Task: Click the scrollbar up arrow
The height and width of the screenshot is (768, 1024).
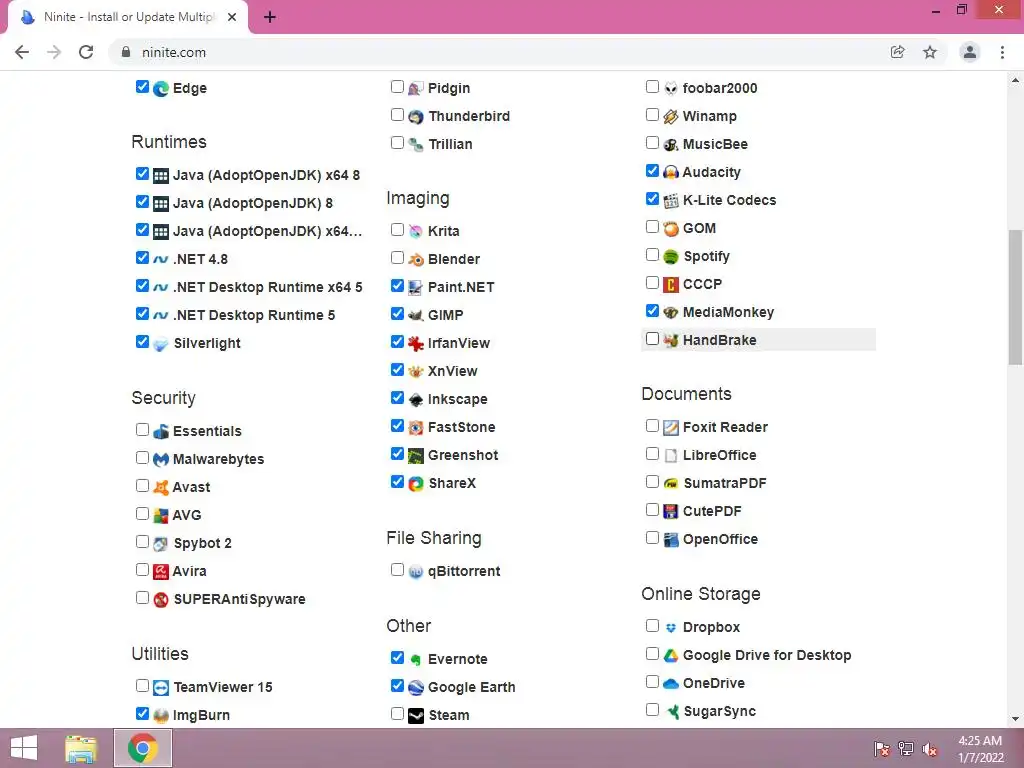Action: tap(1015, 81)
